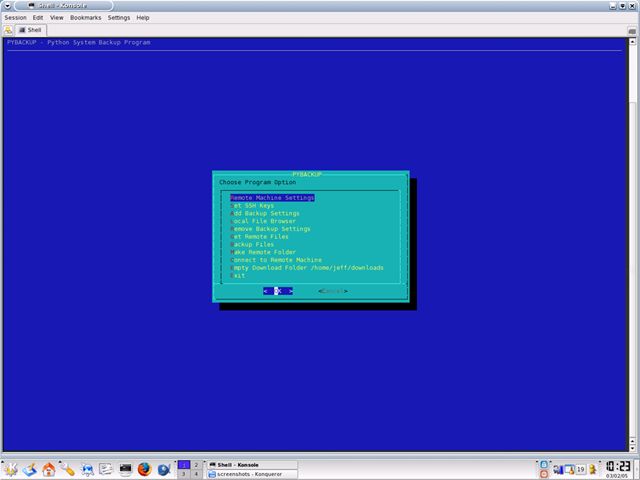Switch to virtual desktop 4
Viewport: 640px width, 480px height.
[x=196, y=474]
